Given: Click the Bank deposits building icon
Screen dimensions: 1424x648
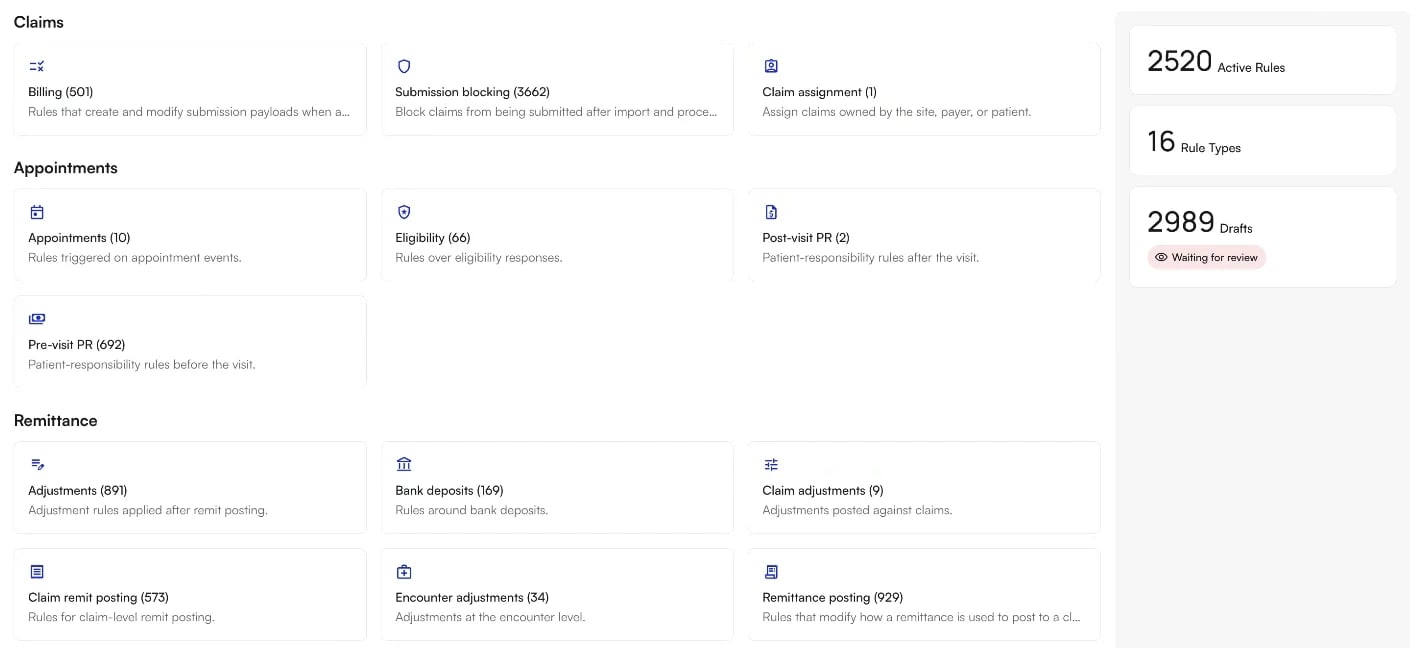Looking at the screenshot, I should coord(404,465).
